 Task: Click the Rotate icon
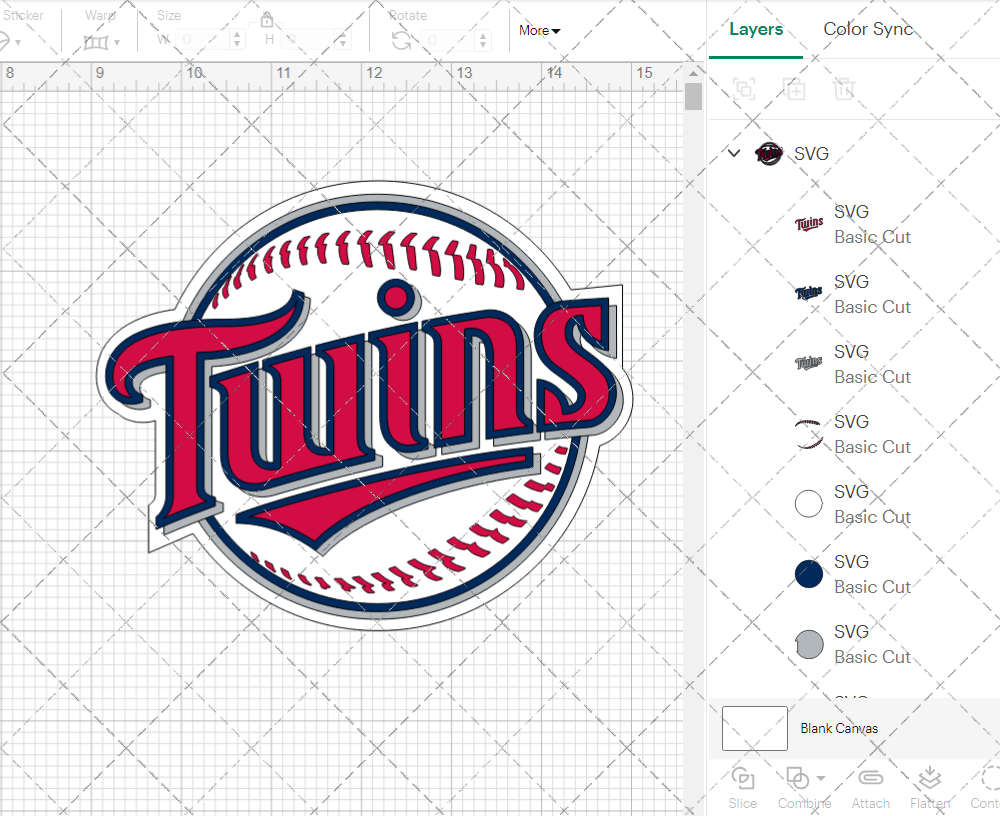[401, 41]
